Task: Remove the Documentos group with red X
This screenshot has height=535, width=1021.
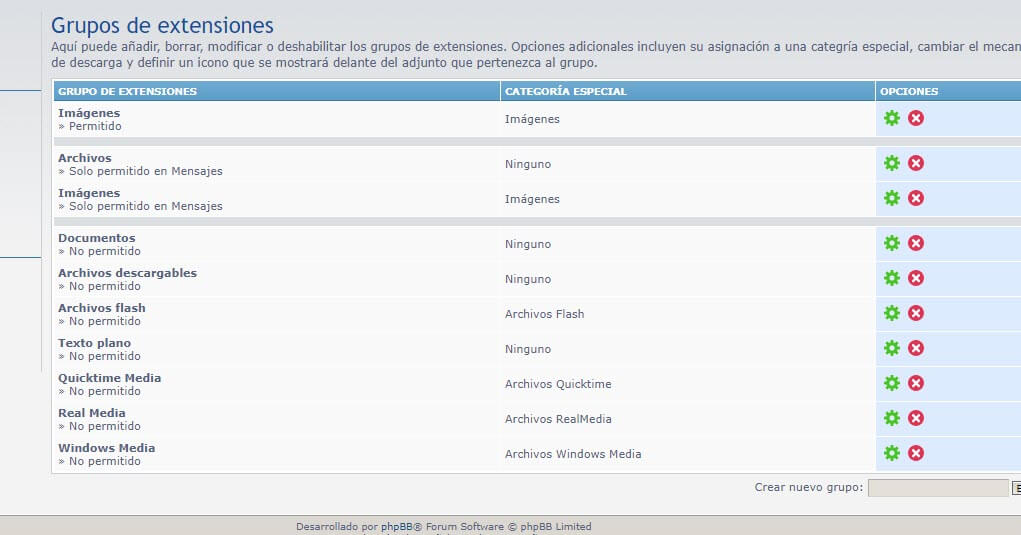Action: (x=916, y=243)
